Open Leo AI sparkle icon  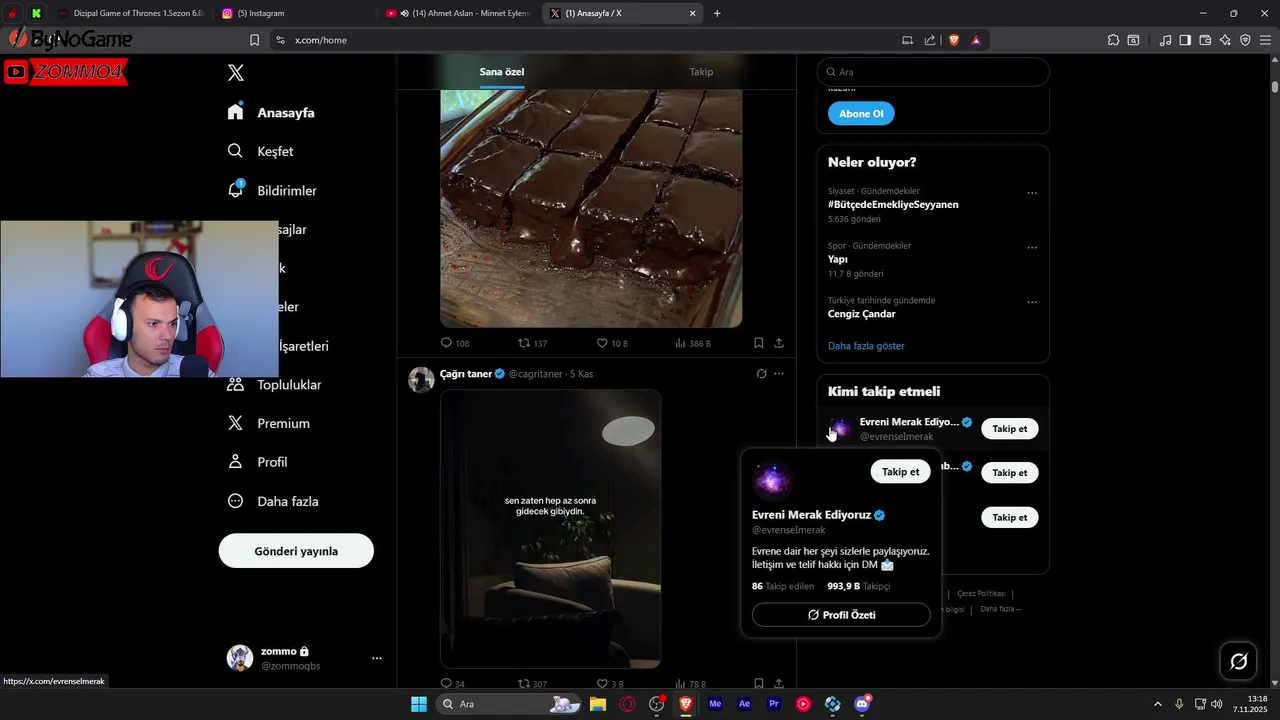(1225, 40)
